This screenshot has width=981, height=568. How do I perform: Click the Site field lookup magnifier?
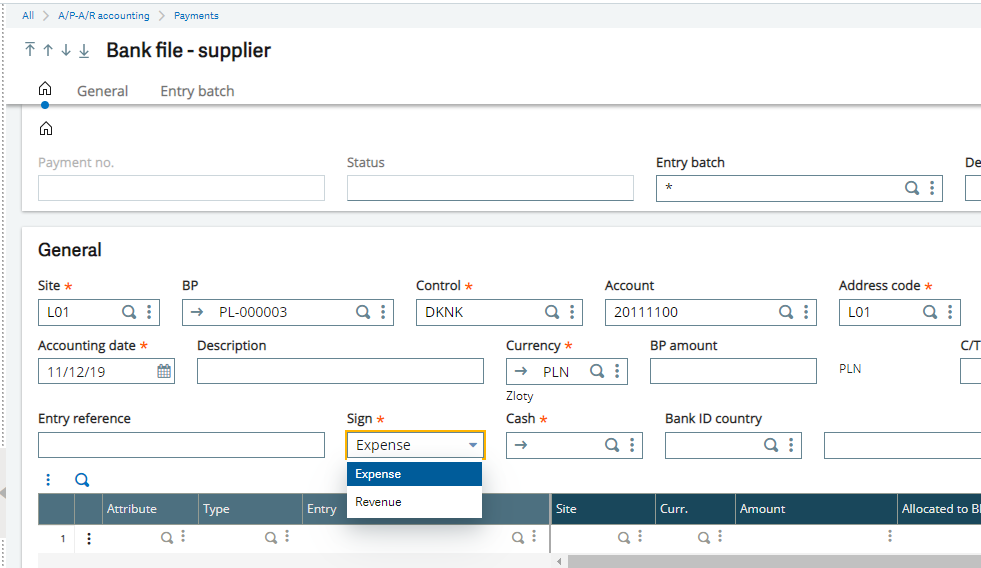(129, 312)
